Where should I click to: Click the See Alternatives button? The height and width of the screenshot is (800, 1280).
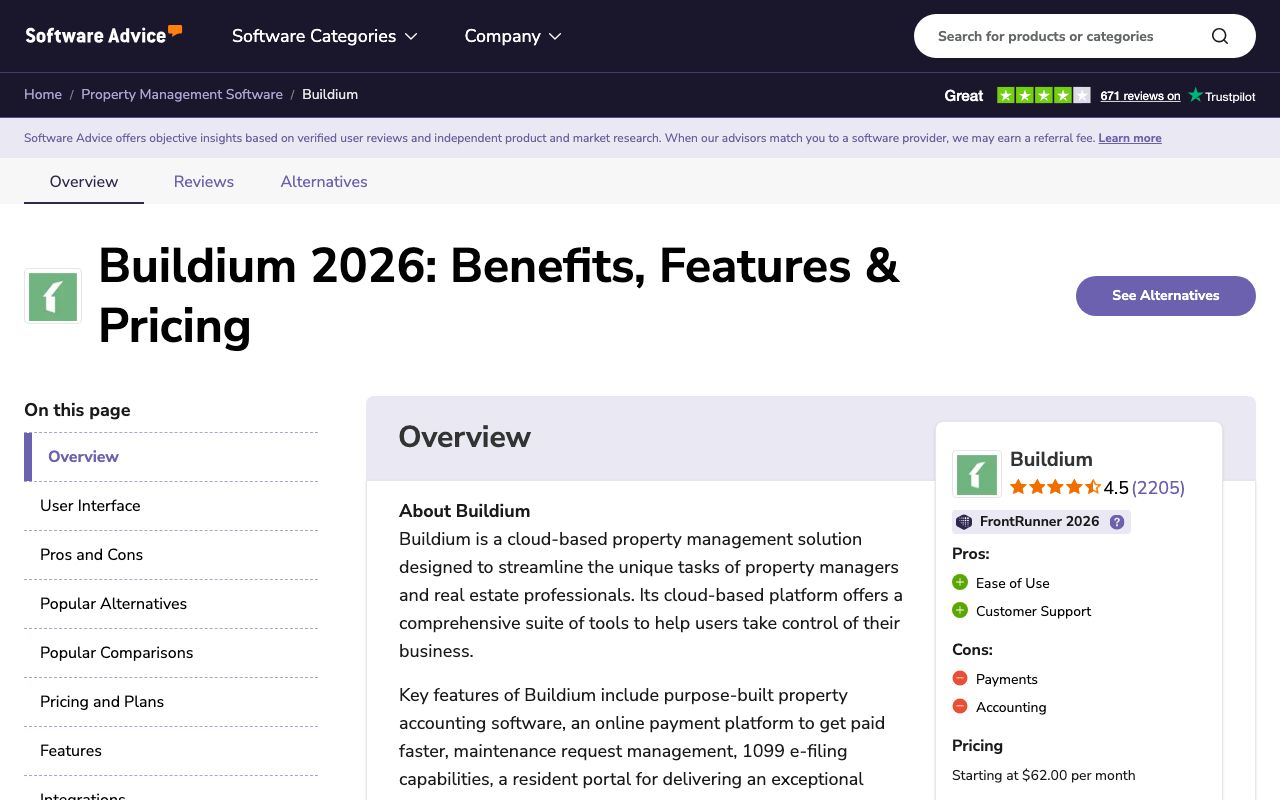[1166, 295]
